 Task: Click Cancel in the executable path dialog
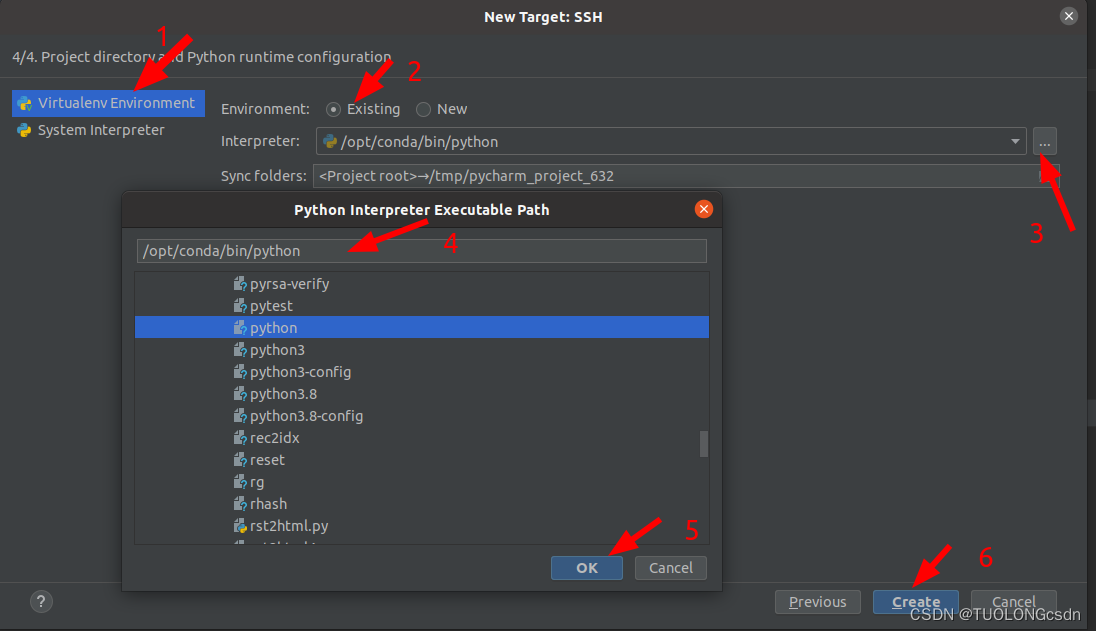pyautogui.click(x=670, y=567)
